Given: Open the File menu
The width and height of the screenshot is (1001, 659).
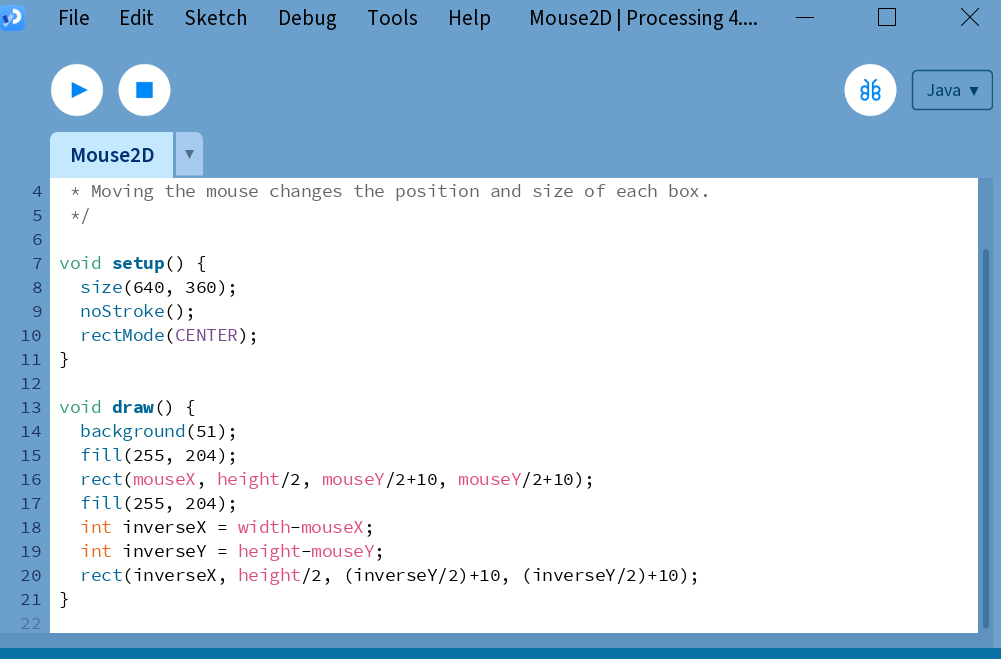Looking at the screenshot, I should (73, 18).
